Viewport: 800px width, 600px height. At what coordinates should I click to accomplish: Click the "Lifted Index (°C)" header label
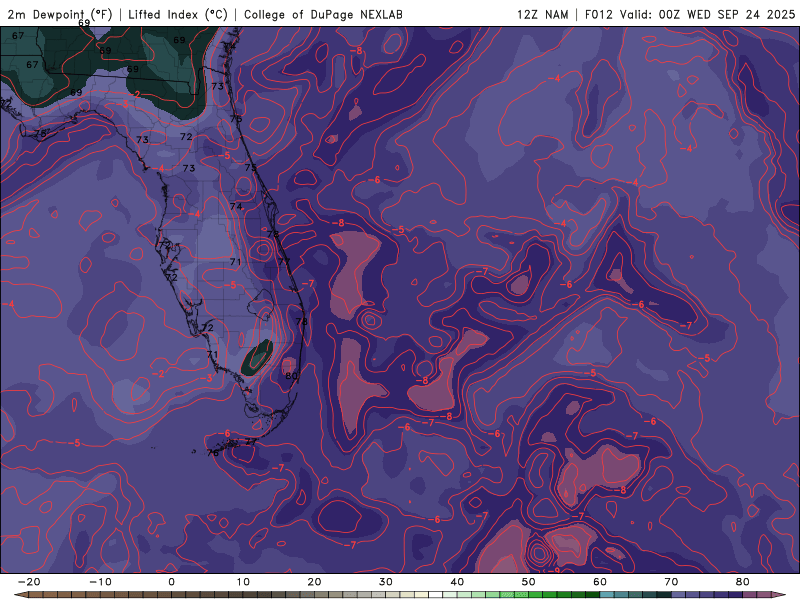click(178, 14)
